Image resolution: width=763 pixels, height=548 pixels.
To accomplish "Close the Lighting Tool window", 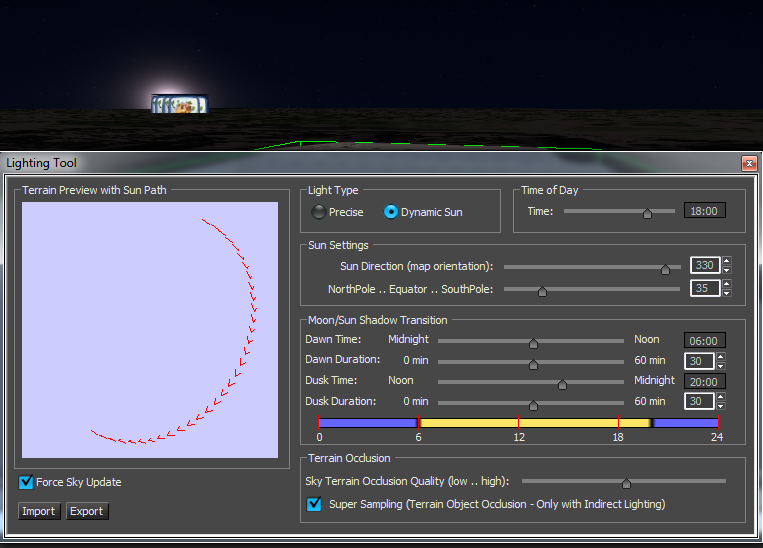I will point(748,163).
